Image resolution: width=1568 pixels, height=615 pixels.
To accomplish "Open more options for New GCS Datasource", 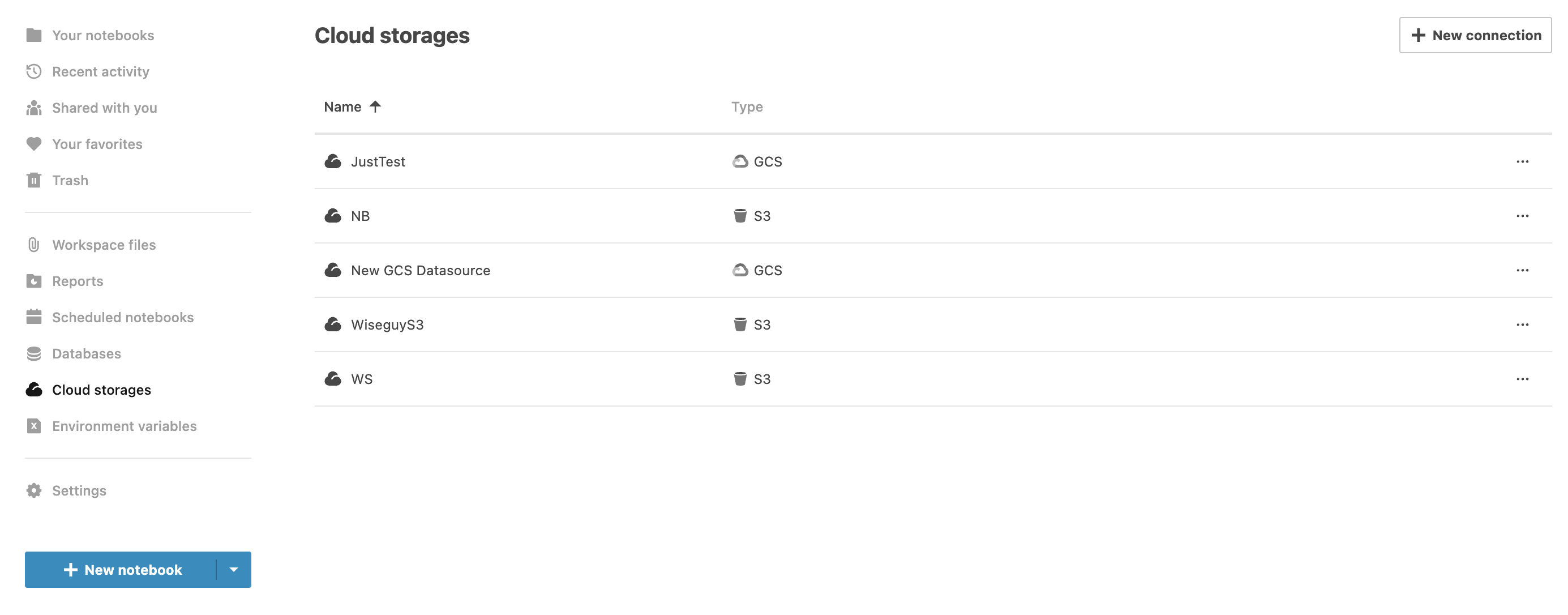I will (1522, 270).
